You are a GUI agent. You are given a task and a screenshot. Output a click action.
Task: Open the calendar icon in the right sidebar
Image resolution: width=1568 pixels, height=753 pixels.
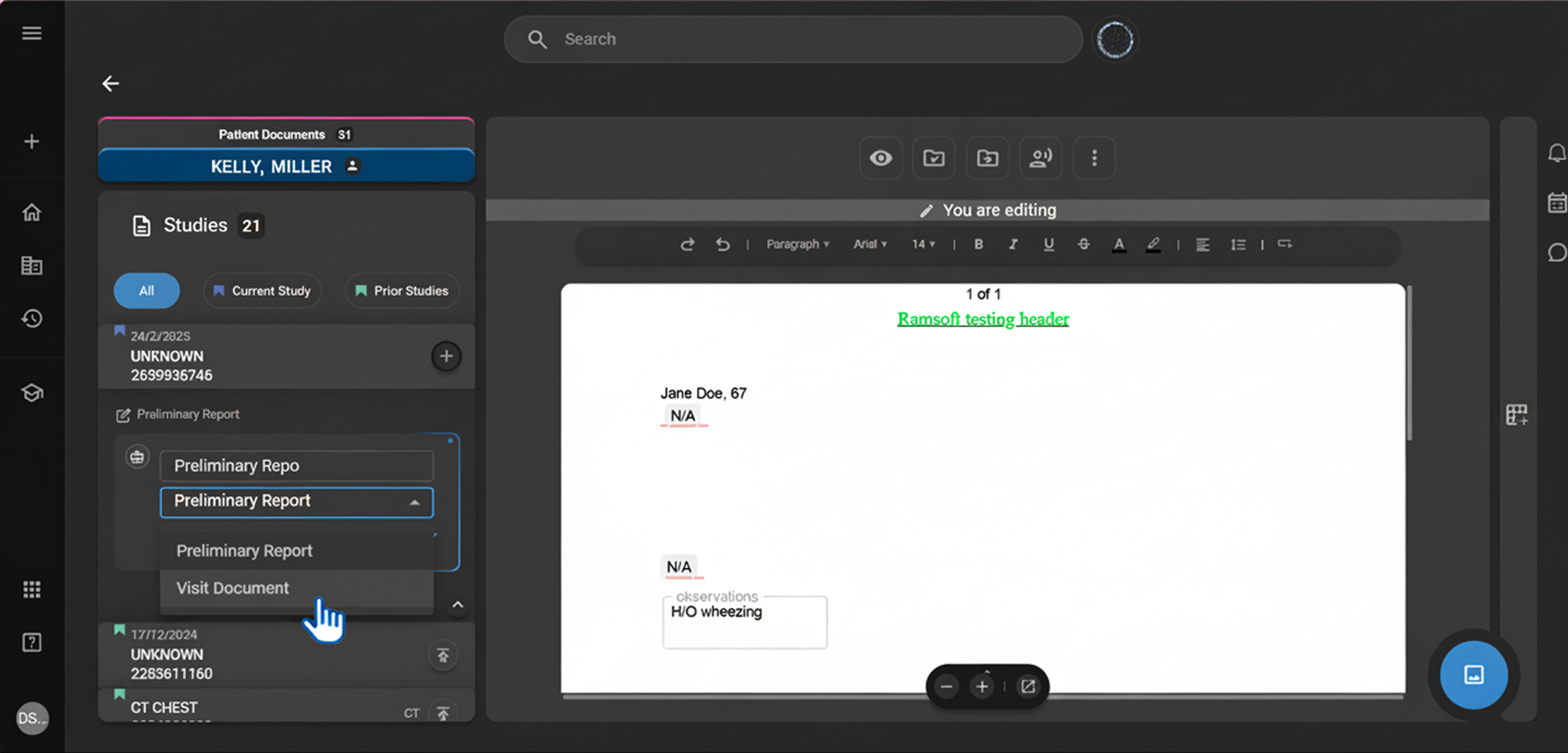(x=1556, y=203)
